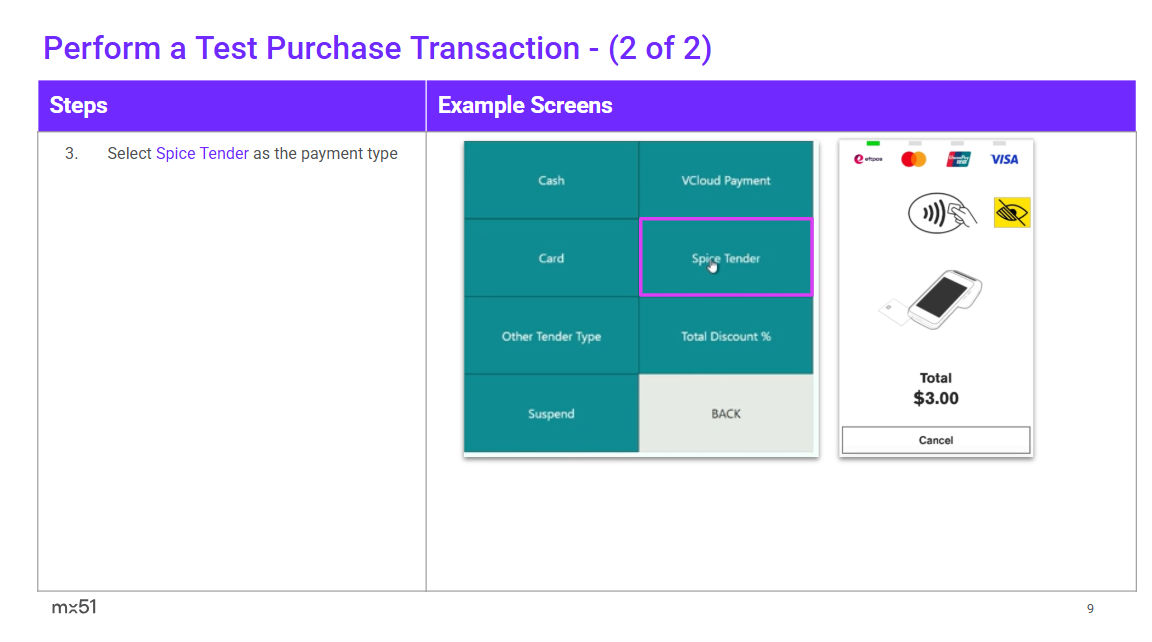Select Card as payment type
Screen dimensions: 1152x642
tap(551, 258)
